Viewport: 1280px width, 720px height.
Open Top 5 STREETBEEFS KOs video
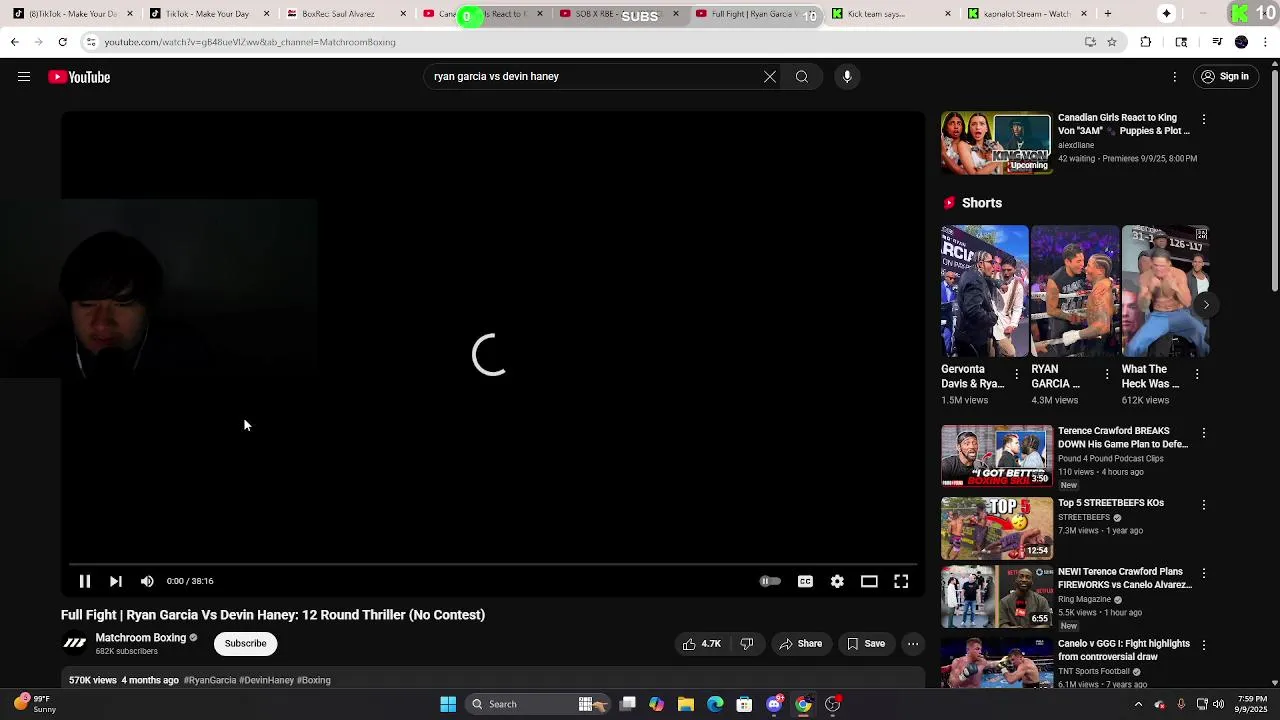(x=997, y=528)
